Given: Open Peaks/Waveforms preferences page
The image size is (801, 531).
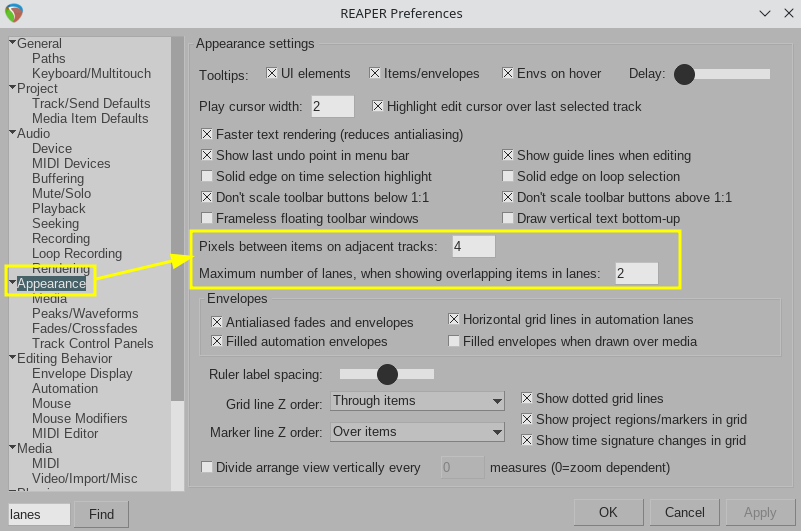Looking at the screenshot, I should [85, 313].
